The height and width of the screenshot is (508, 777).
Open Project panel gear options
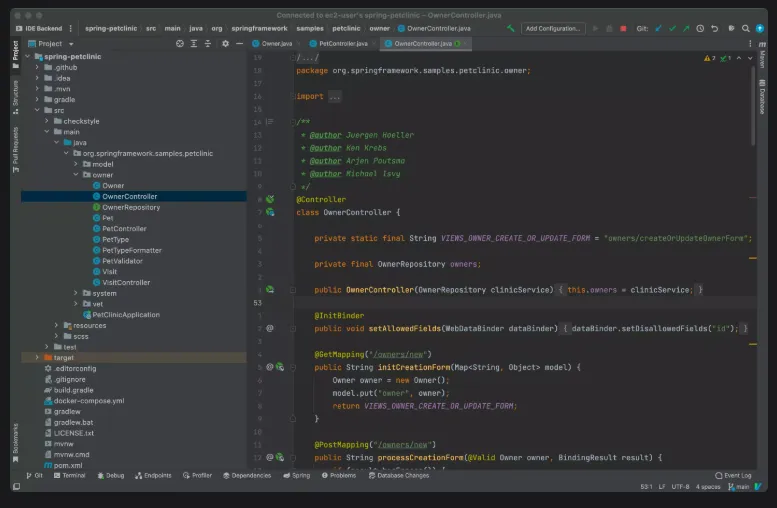pos(225,44)
